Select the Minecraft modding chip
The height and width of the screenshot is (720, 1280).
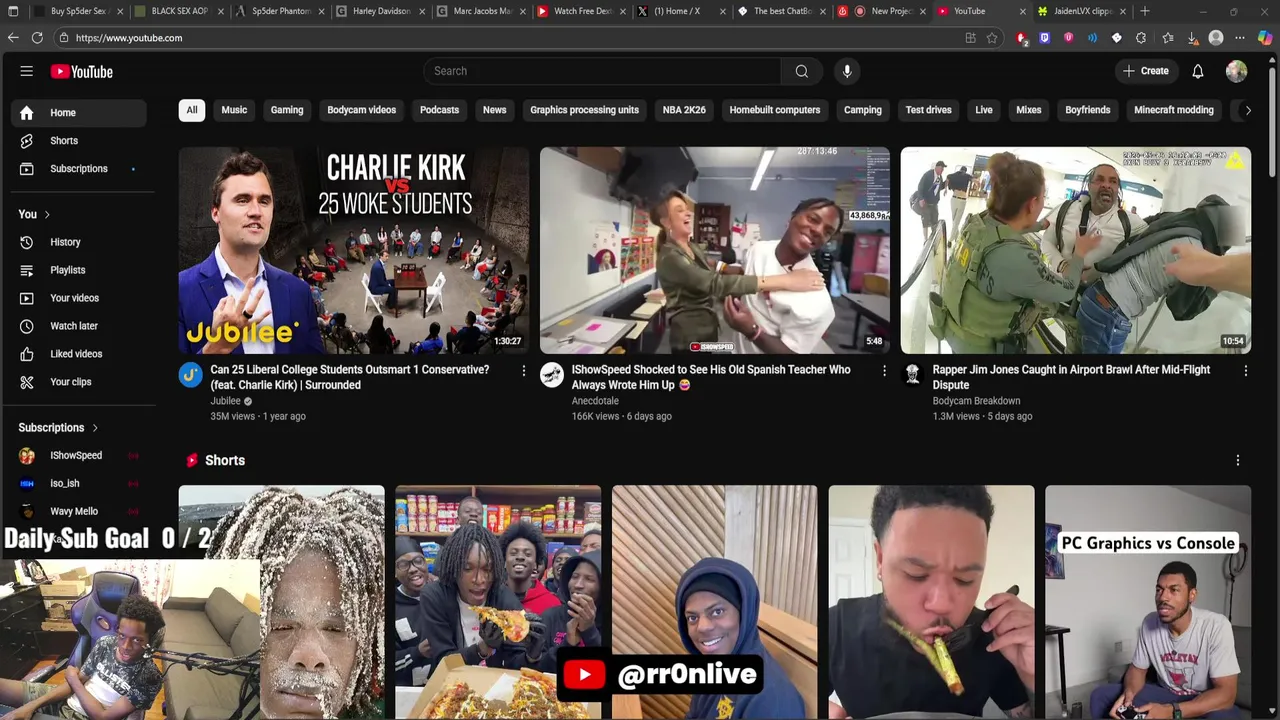(1174, 110)
